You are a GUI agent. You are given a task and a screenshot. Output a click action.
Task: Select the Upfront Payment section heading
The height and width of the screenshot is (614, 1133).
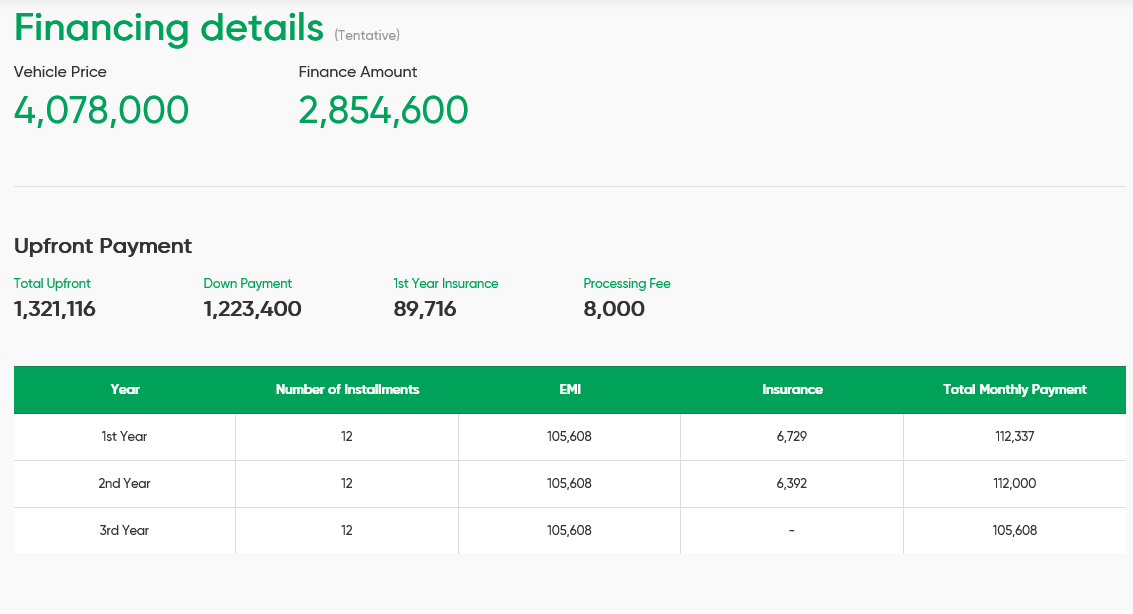pyautogui.click(x=102, y=246)
